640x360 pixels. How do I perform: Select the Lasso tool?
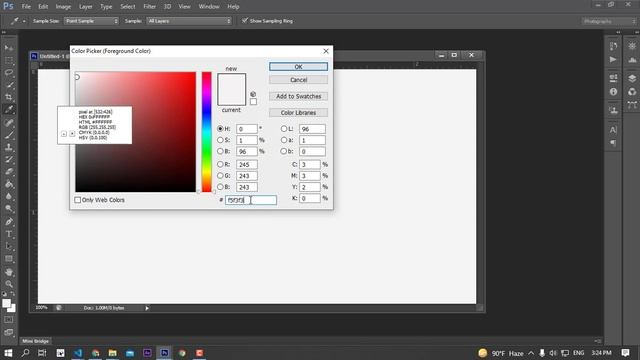coord(9,73)
